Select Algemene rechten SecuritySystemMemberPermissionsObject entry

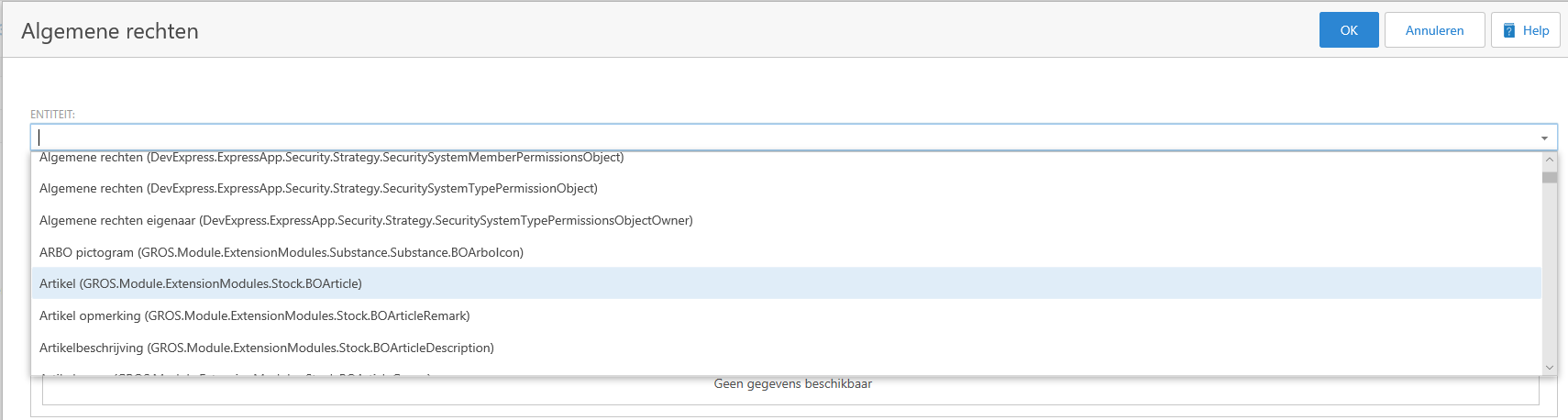click(x=331, y=159)
